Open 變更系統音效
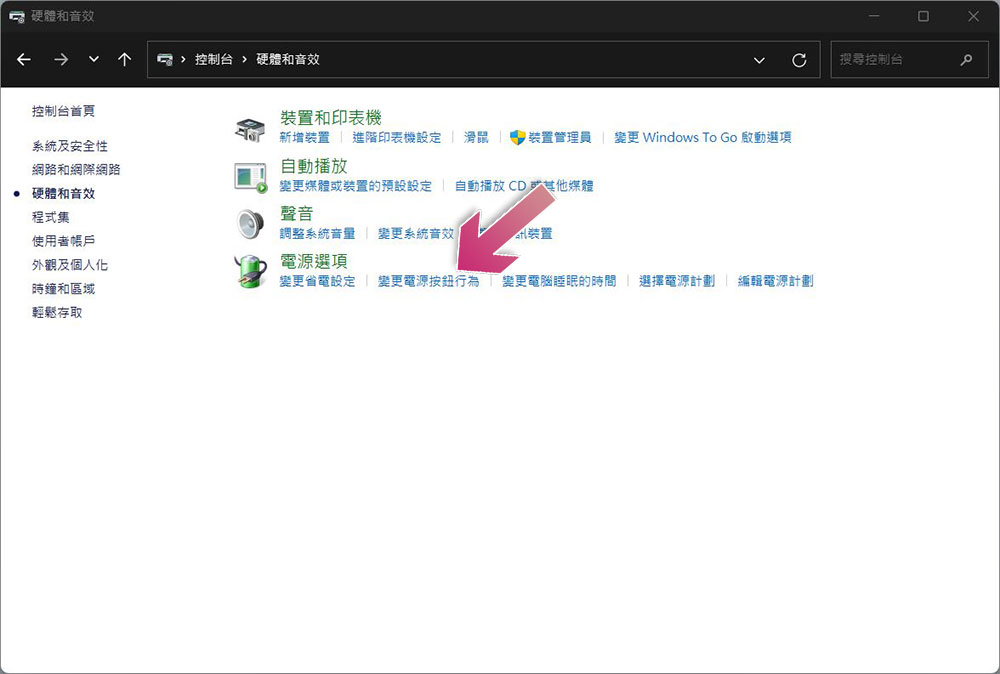This screenshot has width=1000, height=674. coord(416,233)
